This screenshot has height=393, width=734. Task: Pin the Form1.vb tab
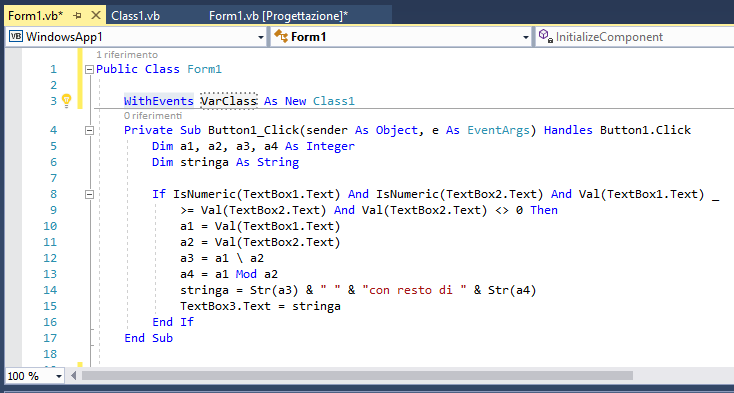point(77,15)
